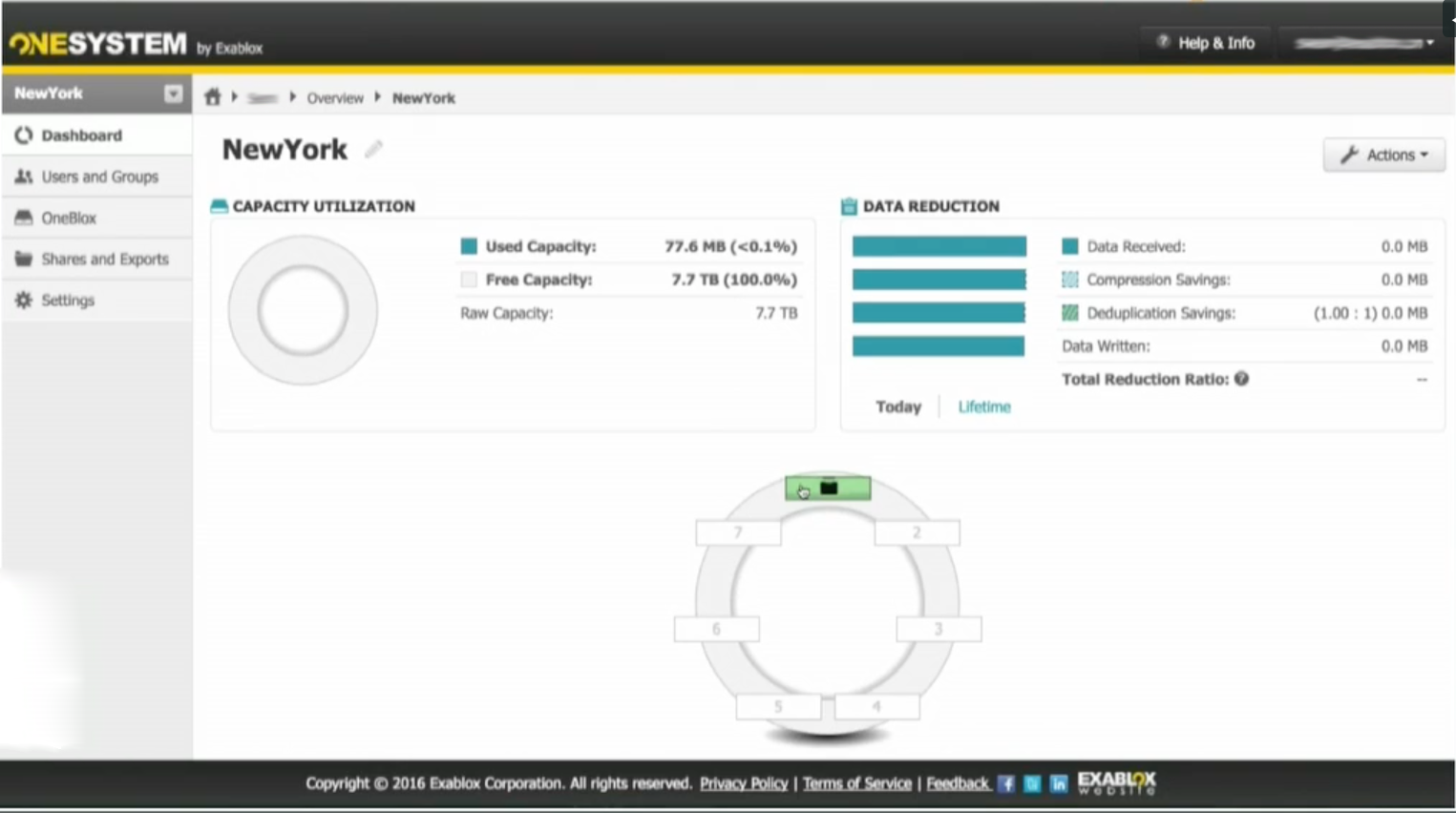Image resolution: width=1456 pixels, height=813 pixels.
Task: Select empty node slot 2 in ring
Action: tap(918, 532)
